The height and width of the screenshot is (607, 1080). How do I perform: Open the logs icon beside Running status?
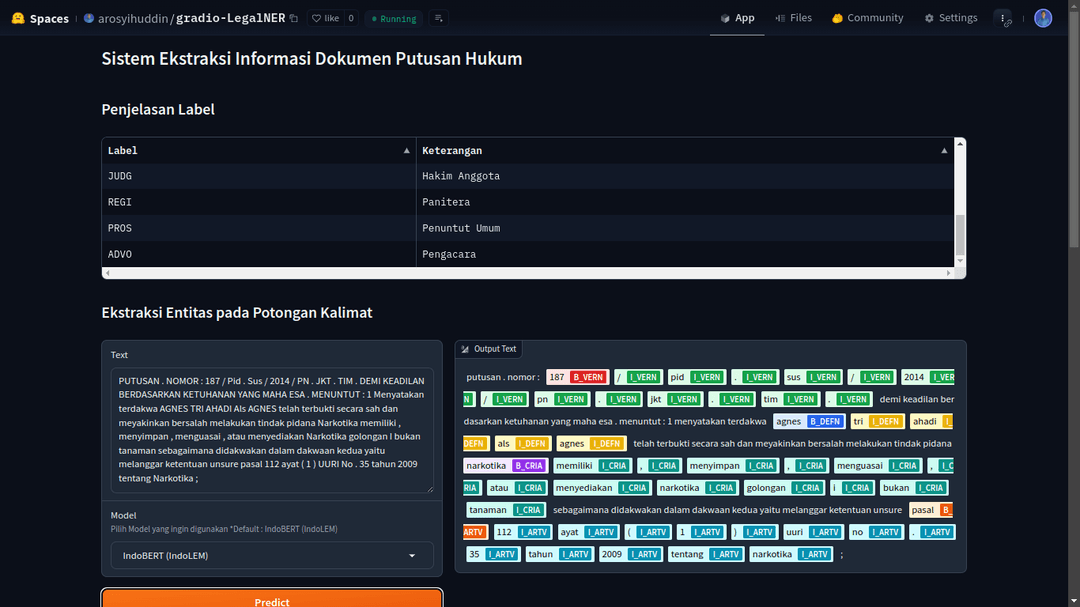tap(440, 18)
